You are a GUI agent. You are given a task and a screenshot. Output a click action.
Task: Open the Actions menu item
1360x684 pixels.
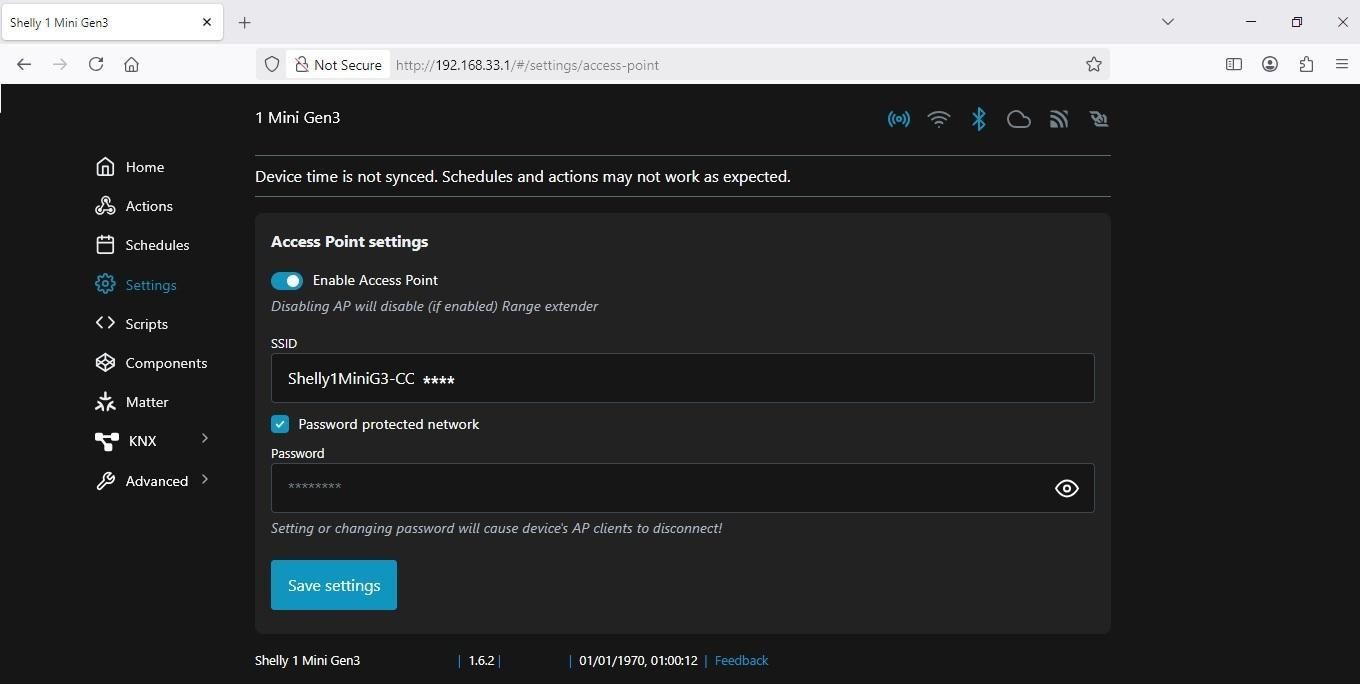149,206
